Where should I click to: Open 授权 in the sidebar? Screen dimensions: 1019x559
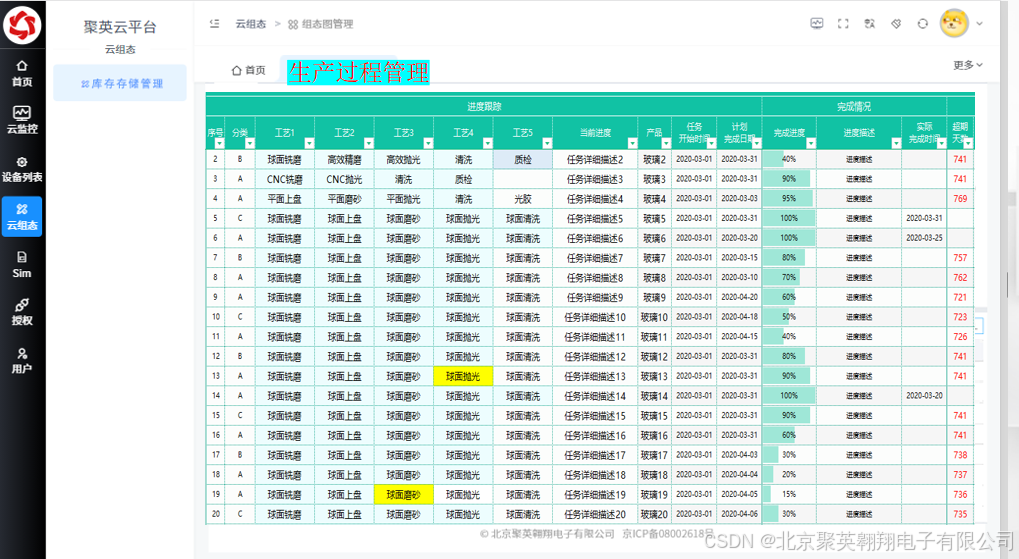pos(22,312)
